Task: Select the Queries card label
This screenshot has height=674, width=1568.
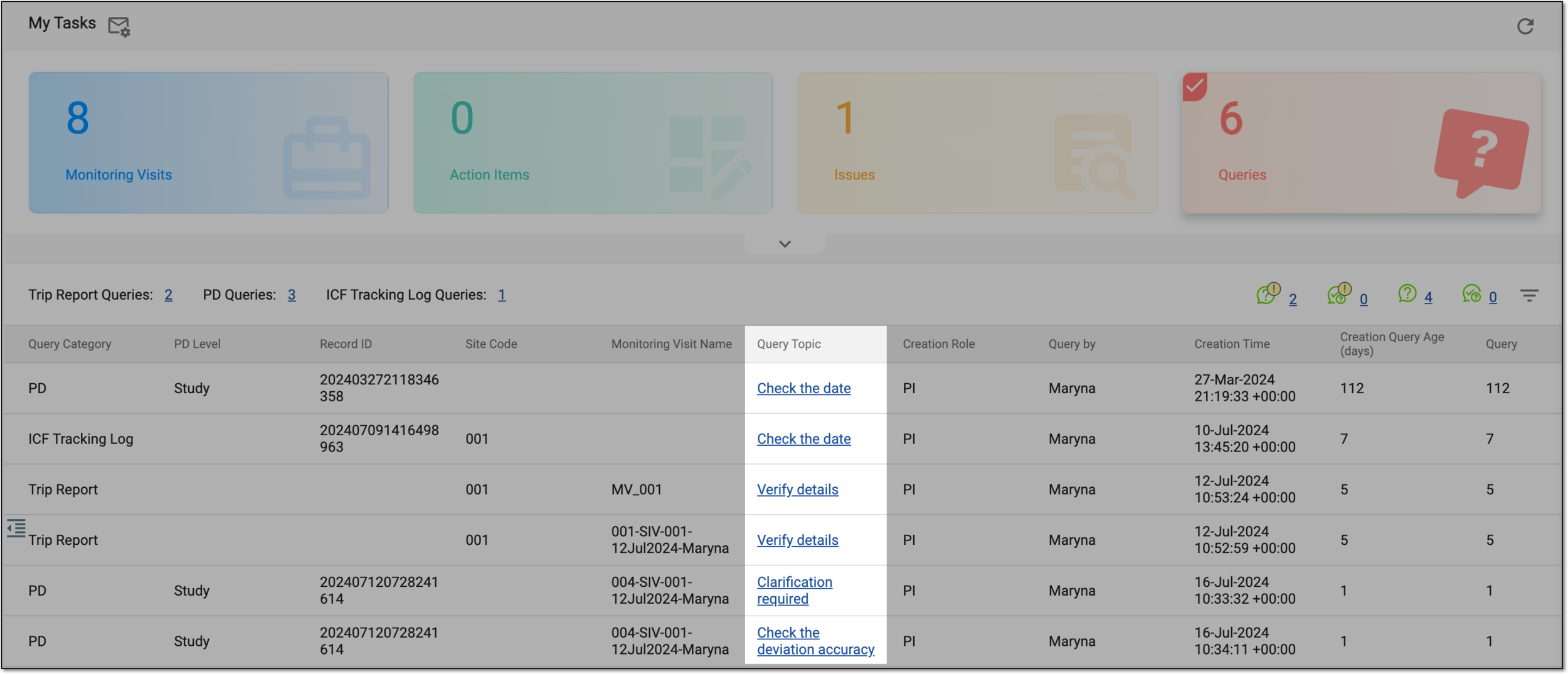Action: tap(1242, 175)
